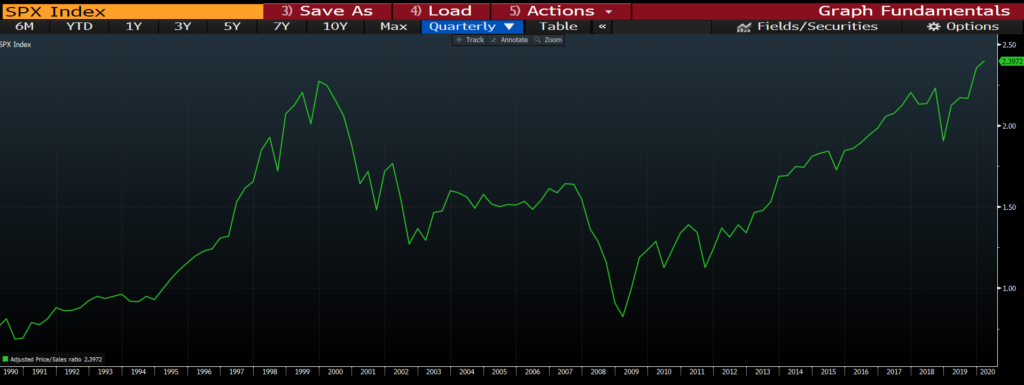
Task: Collapse toolbar with the double-chevron icon
Action: 602,27
